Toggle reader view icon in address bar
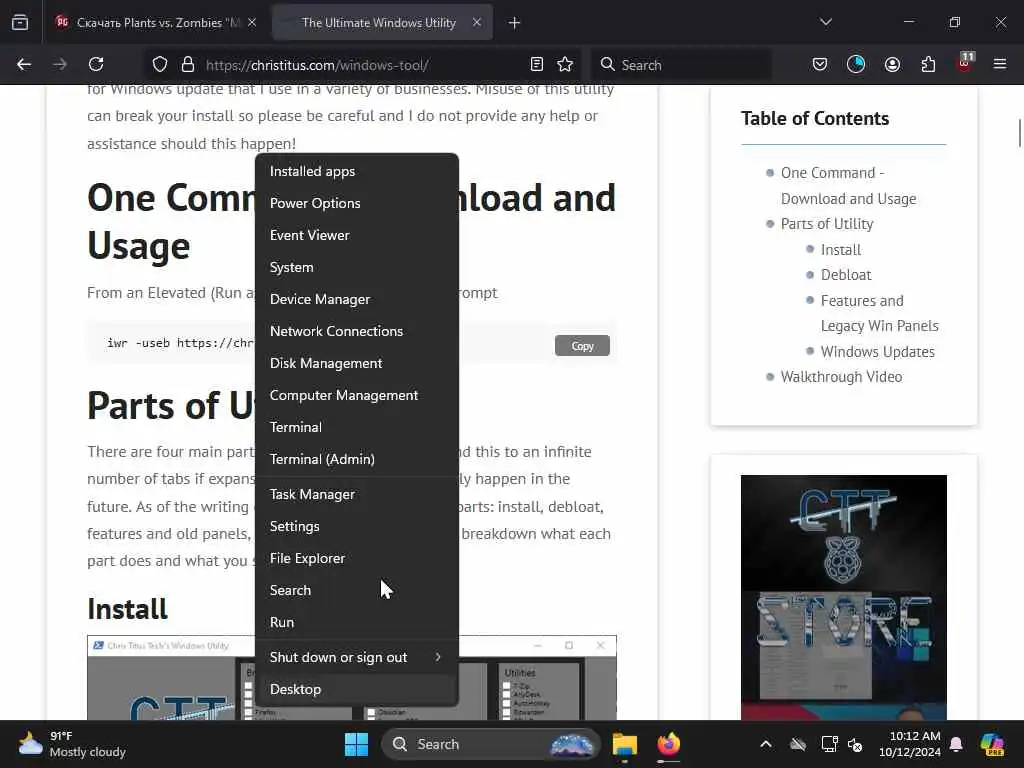The width and height of the screenshot is (1024, 768). point(537,64)
